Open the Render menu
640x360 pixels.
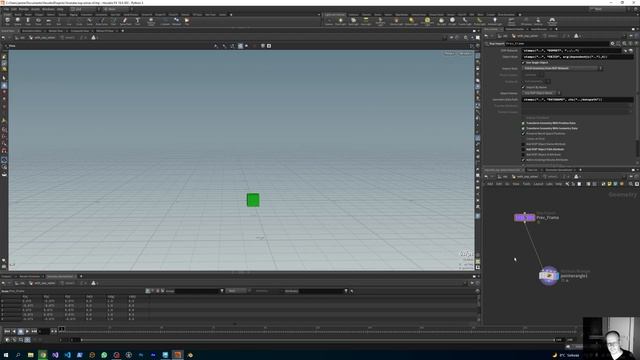pos(24,9)
